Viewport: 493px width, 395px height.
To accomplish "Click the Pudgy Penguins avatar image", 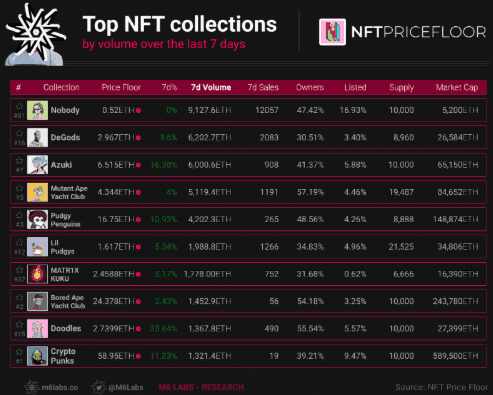I will click(x=37, y=219).
